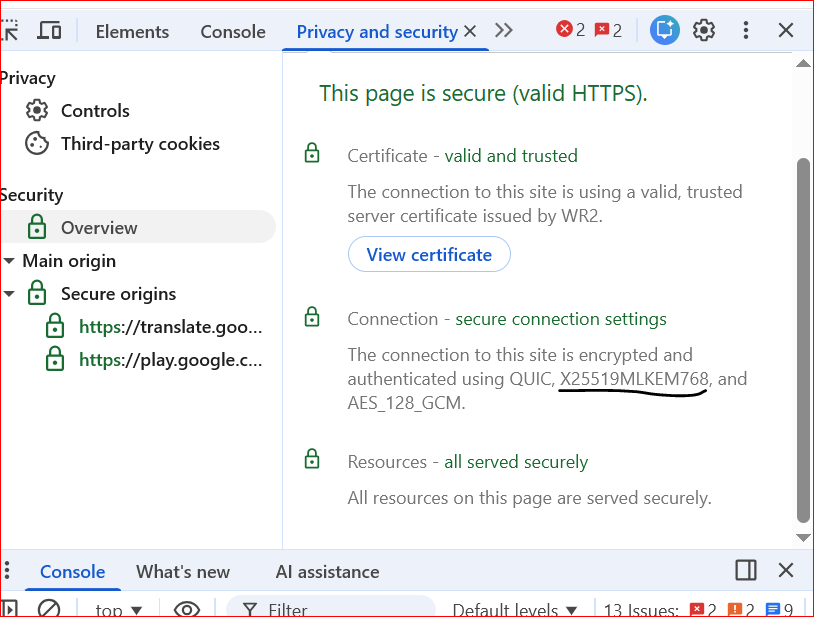Open the DevTools three-dot customize menu
814x617 pixels.
pos(745,30)
